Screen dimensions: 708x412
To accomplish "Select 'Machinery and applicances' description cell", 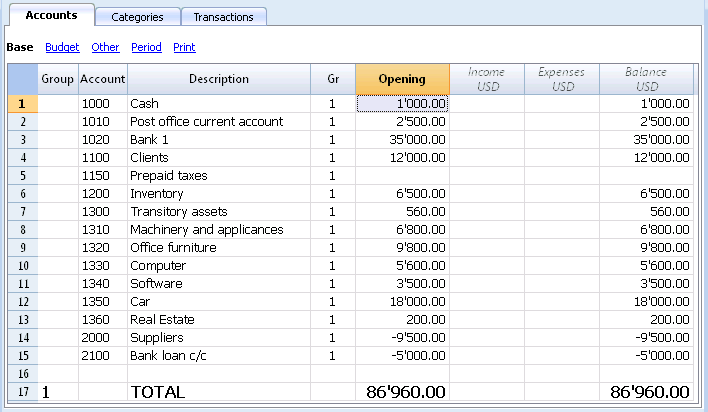I will (219, 230).
